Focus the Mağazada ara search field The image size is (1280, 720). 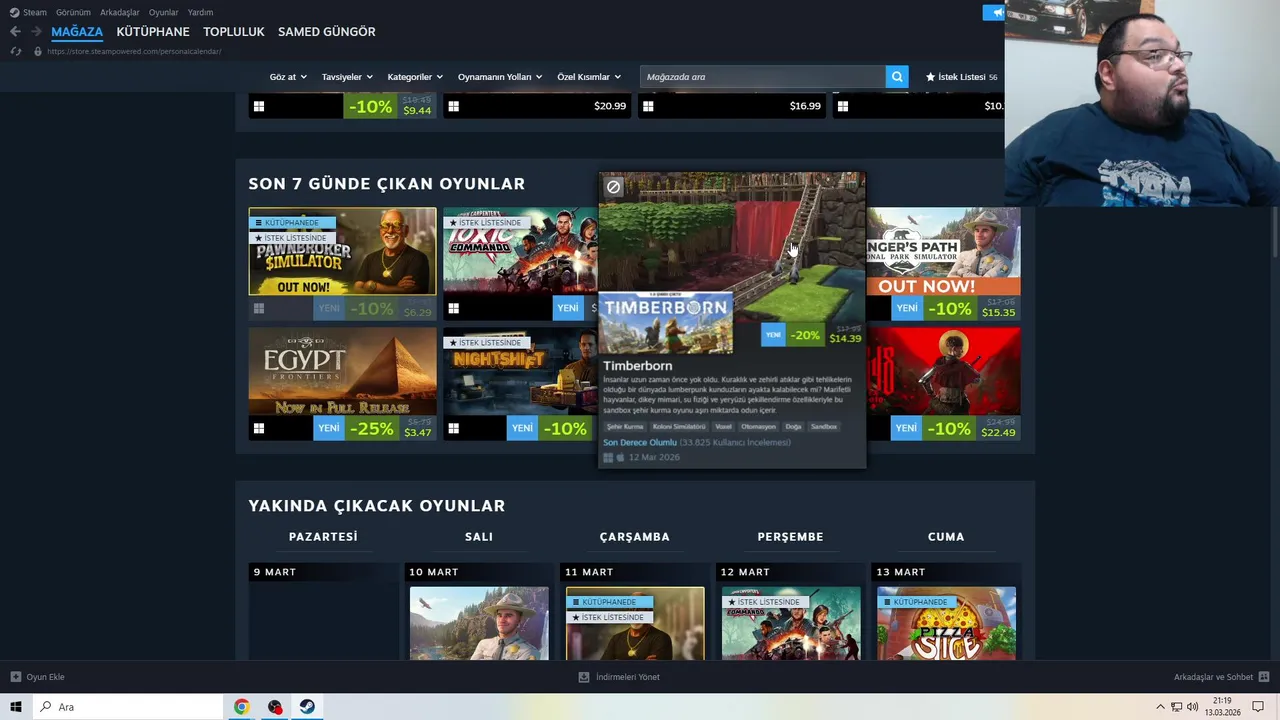click(x=762, y=77)
